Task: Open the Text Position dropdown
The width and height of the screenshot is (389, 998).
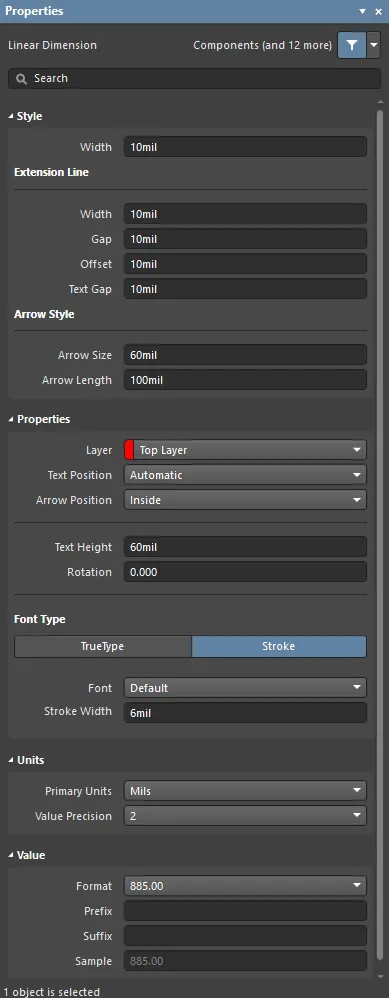Action: (x=245, y=475)
